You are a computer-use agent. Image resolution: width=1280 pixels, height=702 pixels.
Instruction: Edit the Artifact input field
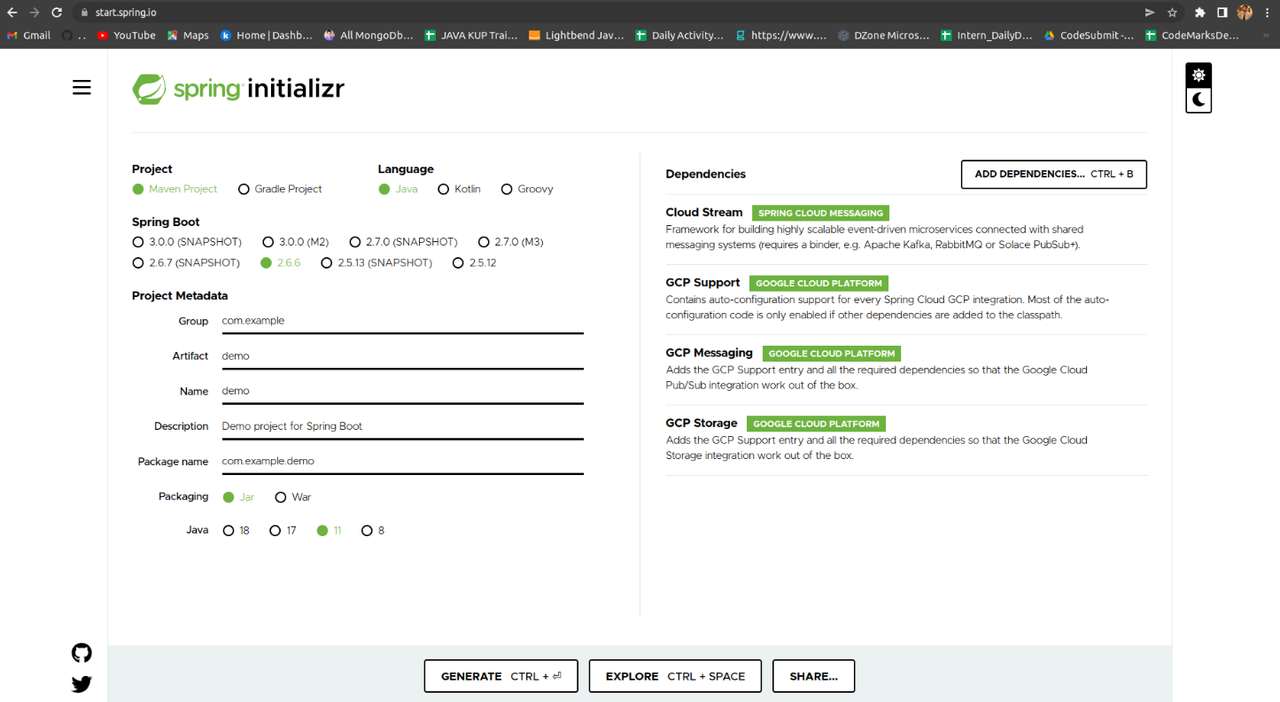(402, 356)
